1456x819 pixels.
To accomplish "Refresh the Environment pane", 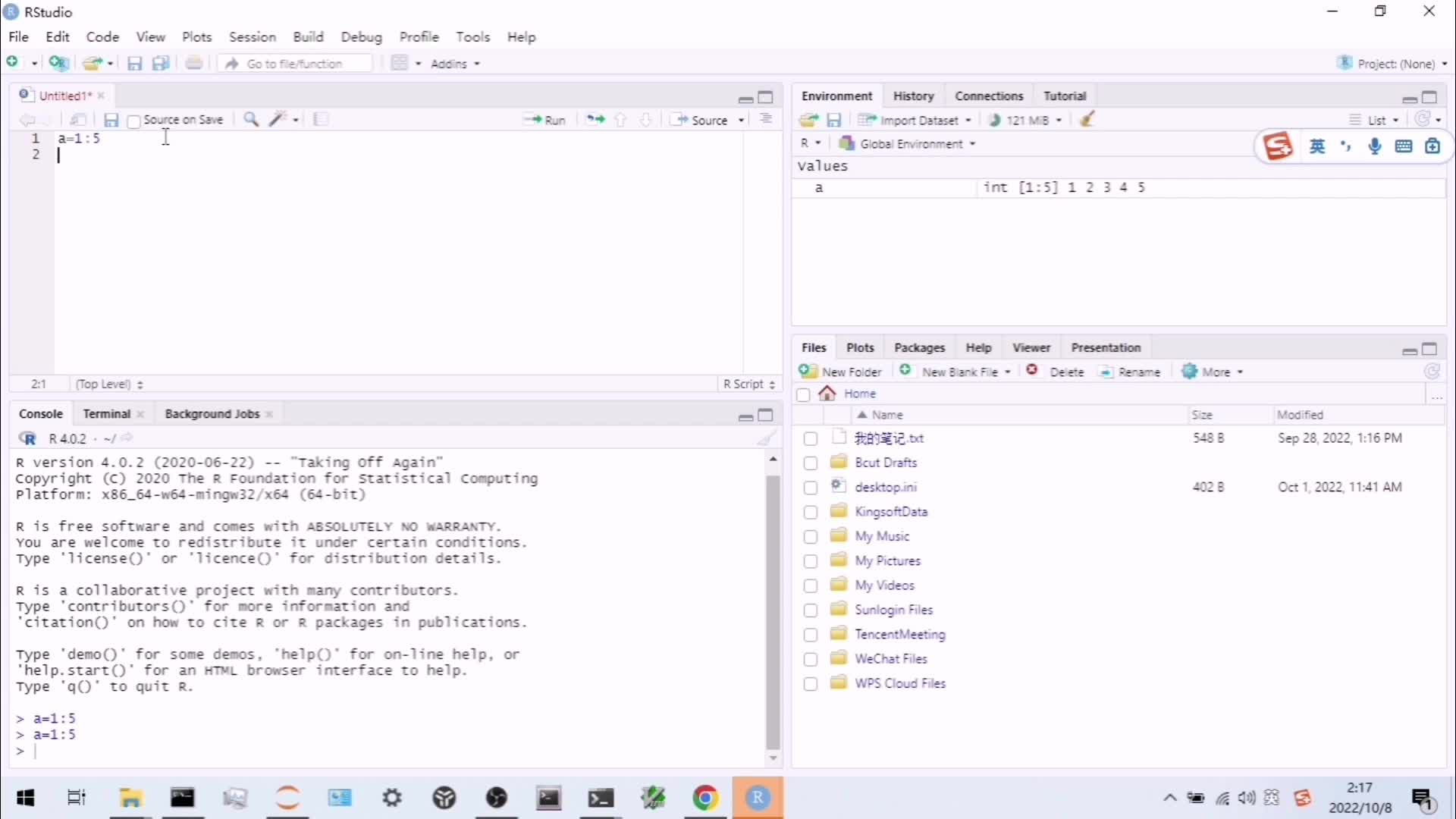I will point(1423,119).
